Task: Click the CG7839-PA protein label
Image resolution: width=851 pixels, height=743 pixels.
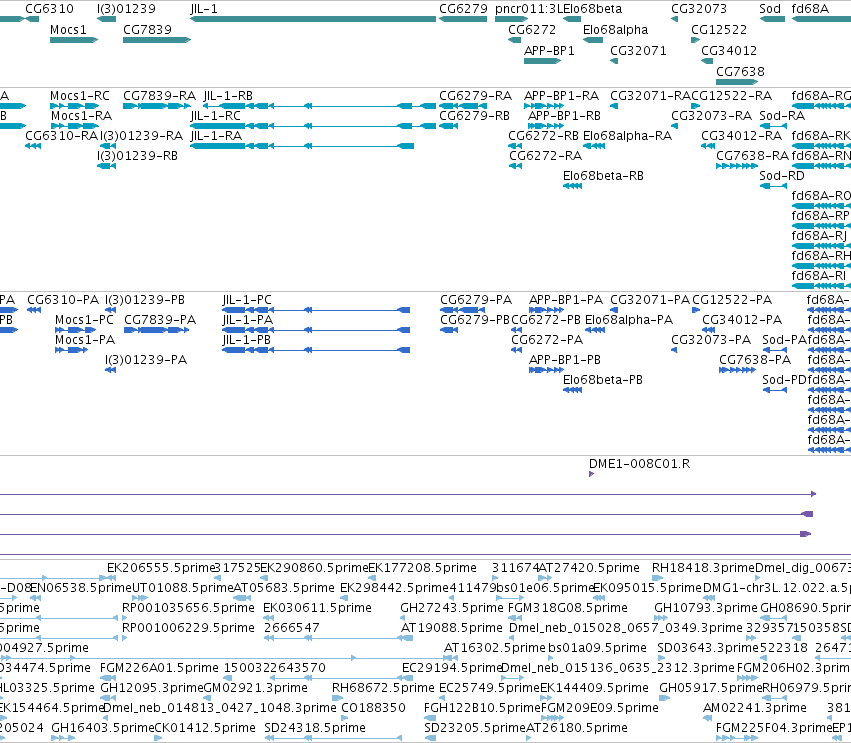Action: coord(160,320)
